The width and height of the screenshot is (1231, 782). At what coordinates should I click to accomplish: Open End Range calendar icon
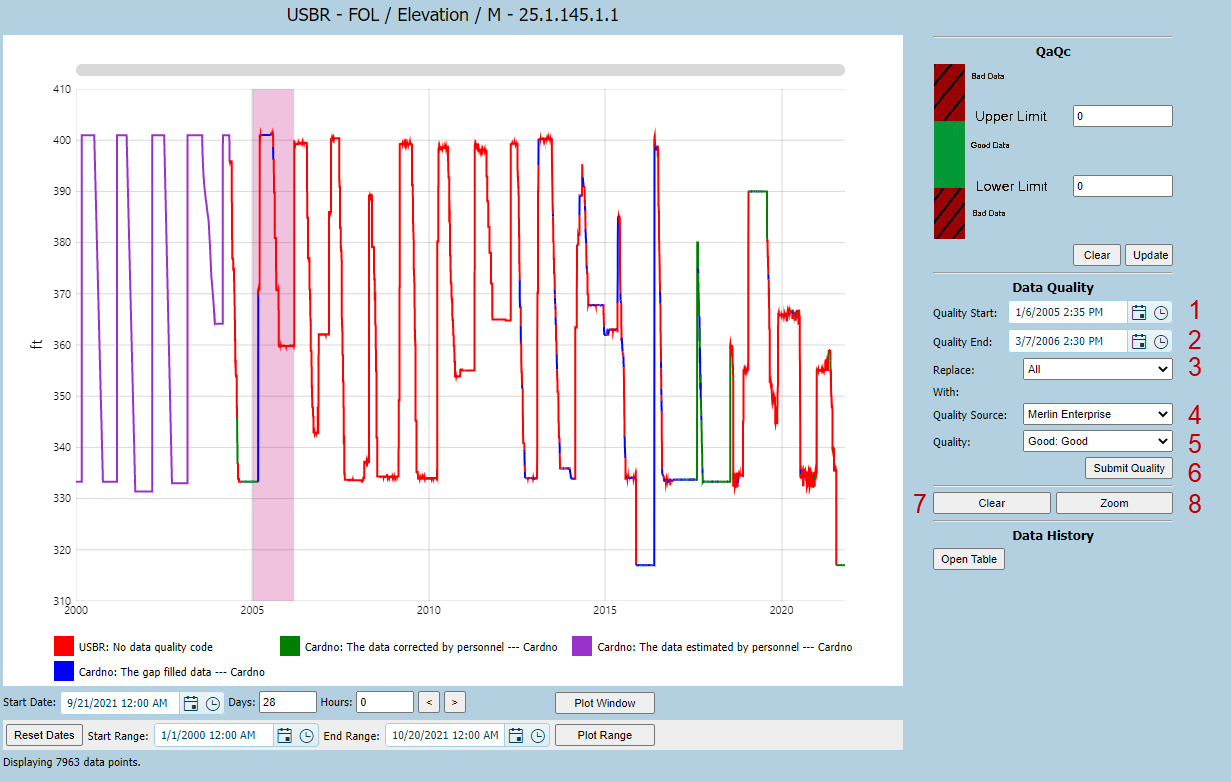[516, 736]
